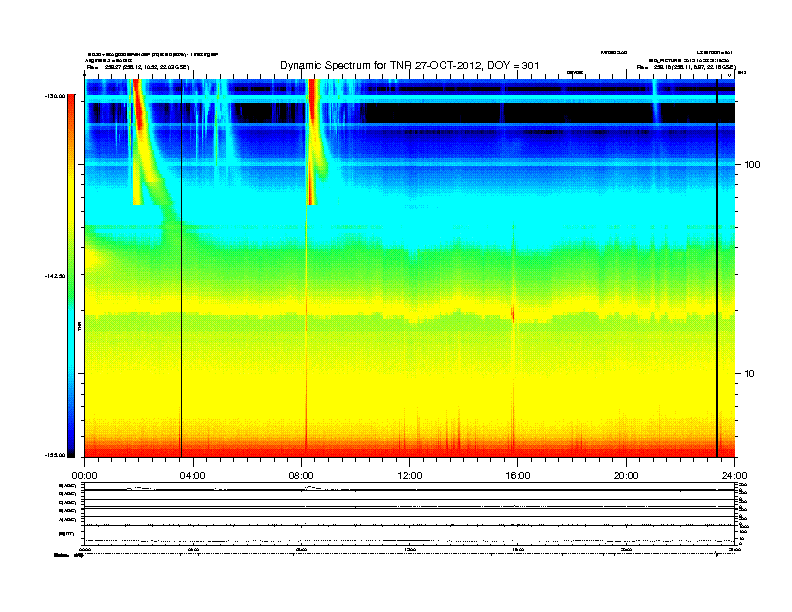Click the "24:00" time axis label
The width and height of the screenshot is (792, 612).
(734, 476)
